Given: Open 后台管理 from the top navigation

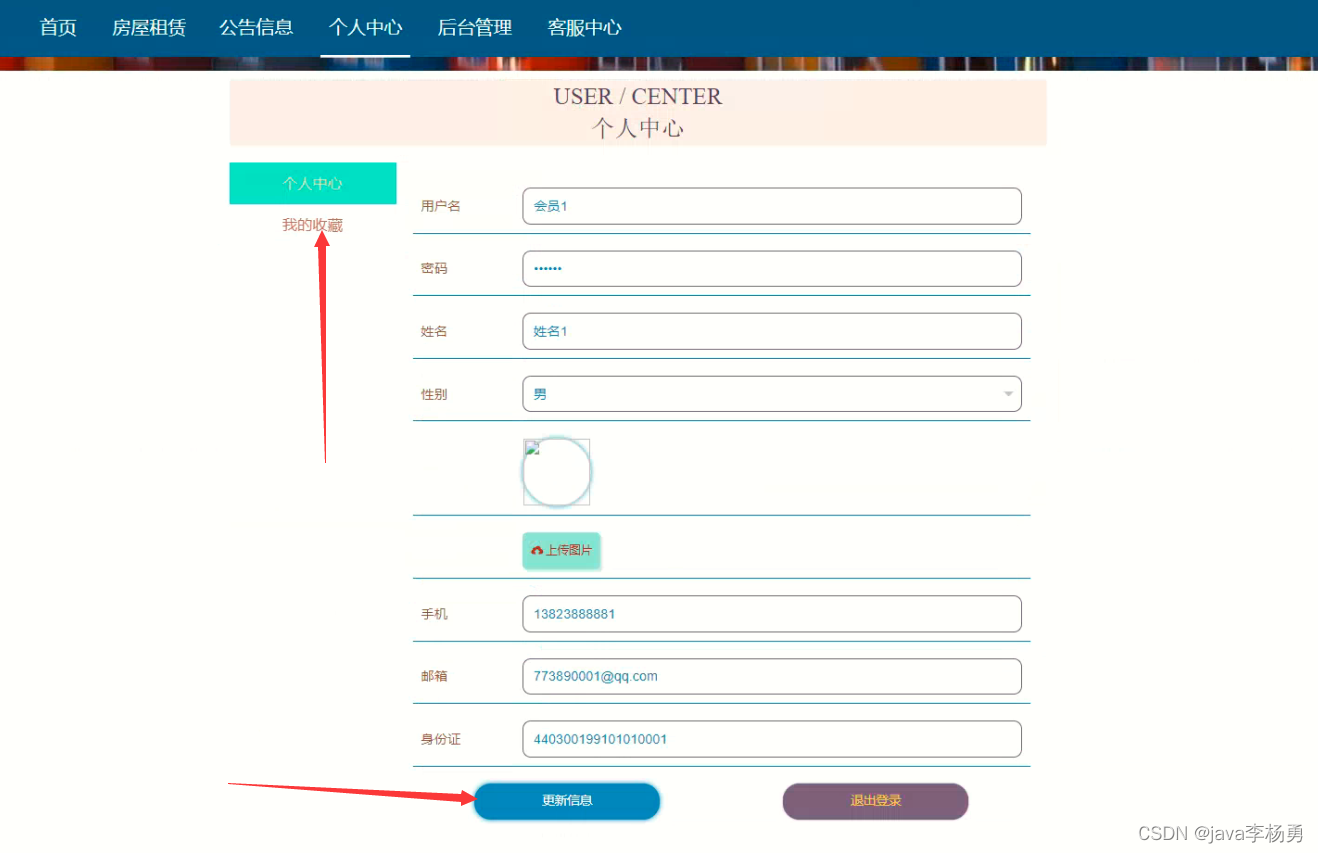Looking at the screenshot, I should [474, 27].
